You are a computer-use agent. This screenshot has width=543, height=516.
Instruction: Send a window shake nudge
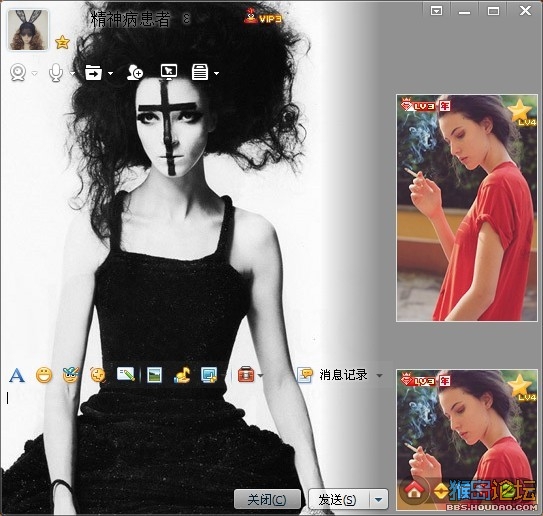[x=98, y=375]
